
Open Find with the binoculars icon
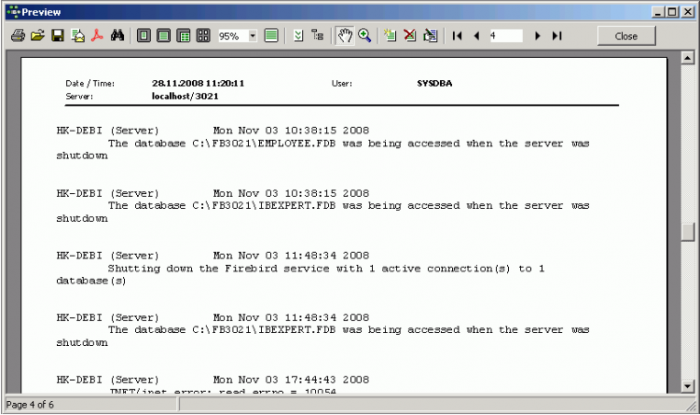[x=117, y=36]
